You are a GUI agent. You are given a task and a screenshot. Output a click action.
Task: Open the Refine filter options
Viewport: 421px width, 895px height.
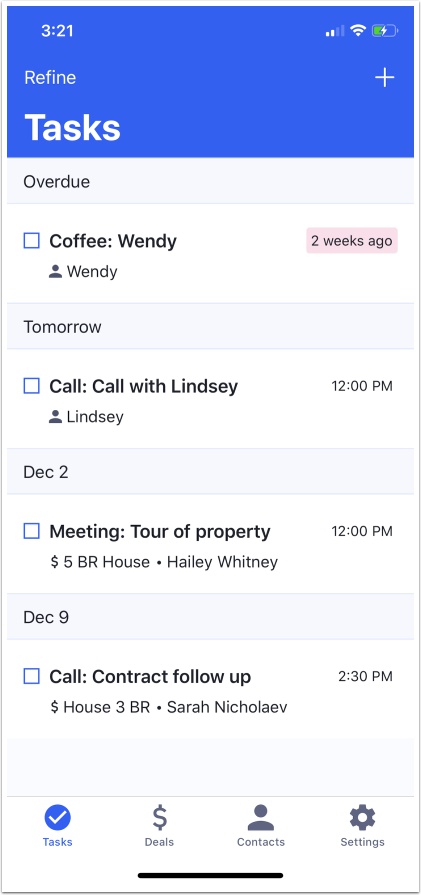(50, 78)
